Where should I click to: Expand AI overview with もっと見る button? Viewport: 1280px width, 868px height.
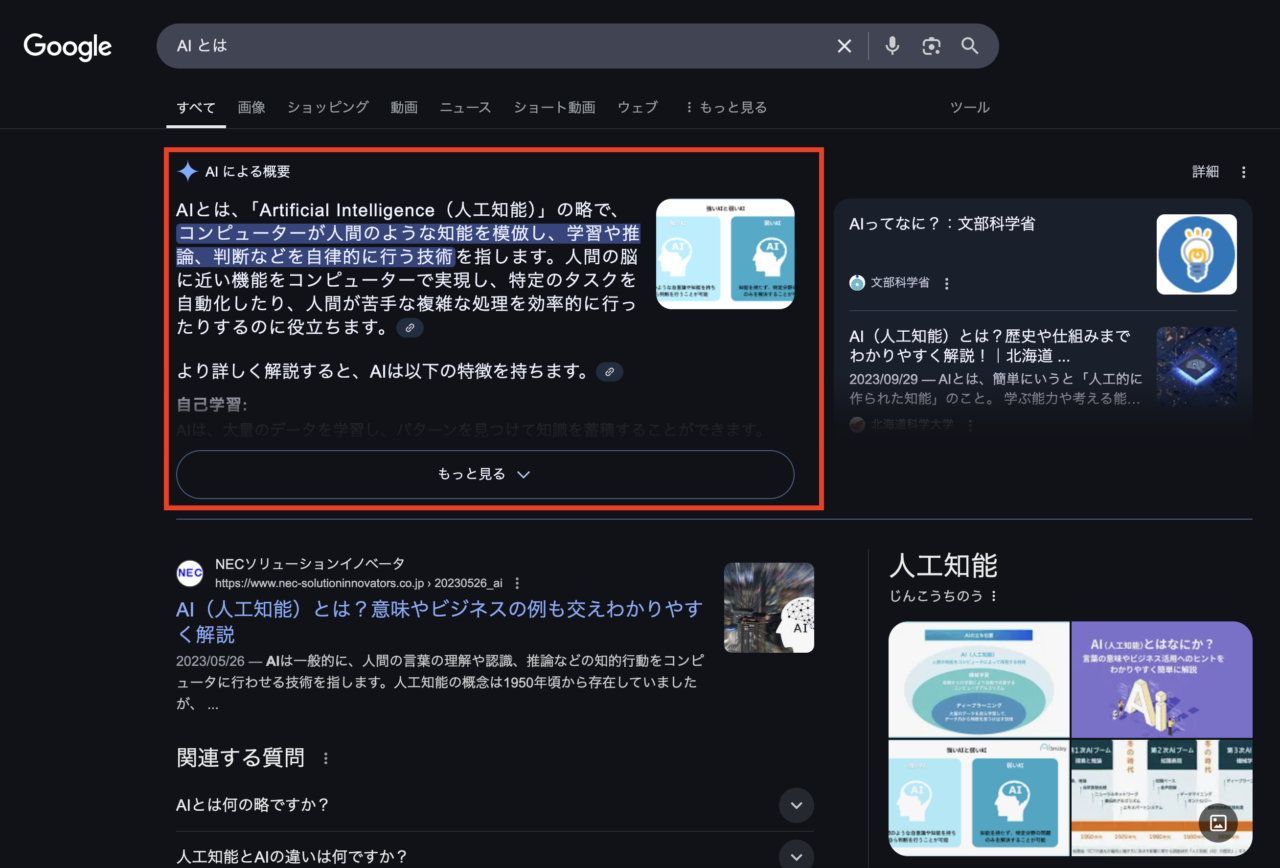click(485, 474)
